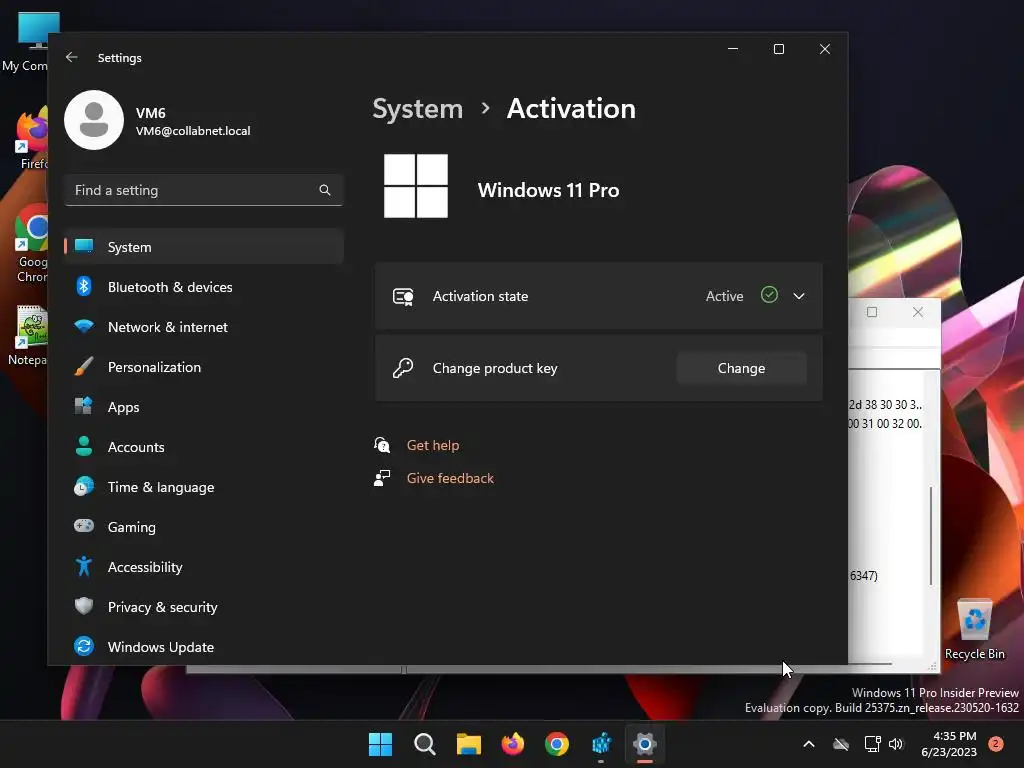Click the shield icon next to Privacy & security
The height and width of the screenshot is (768, 1024).
84,606
